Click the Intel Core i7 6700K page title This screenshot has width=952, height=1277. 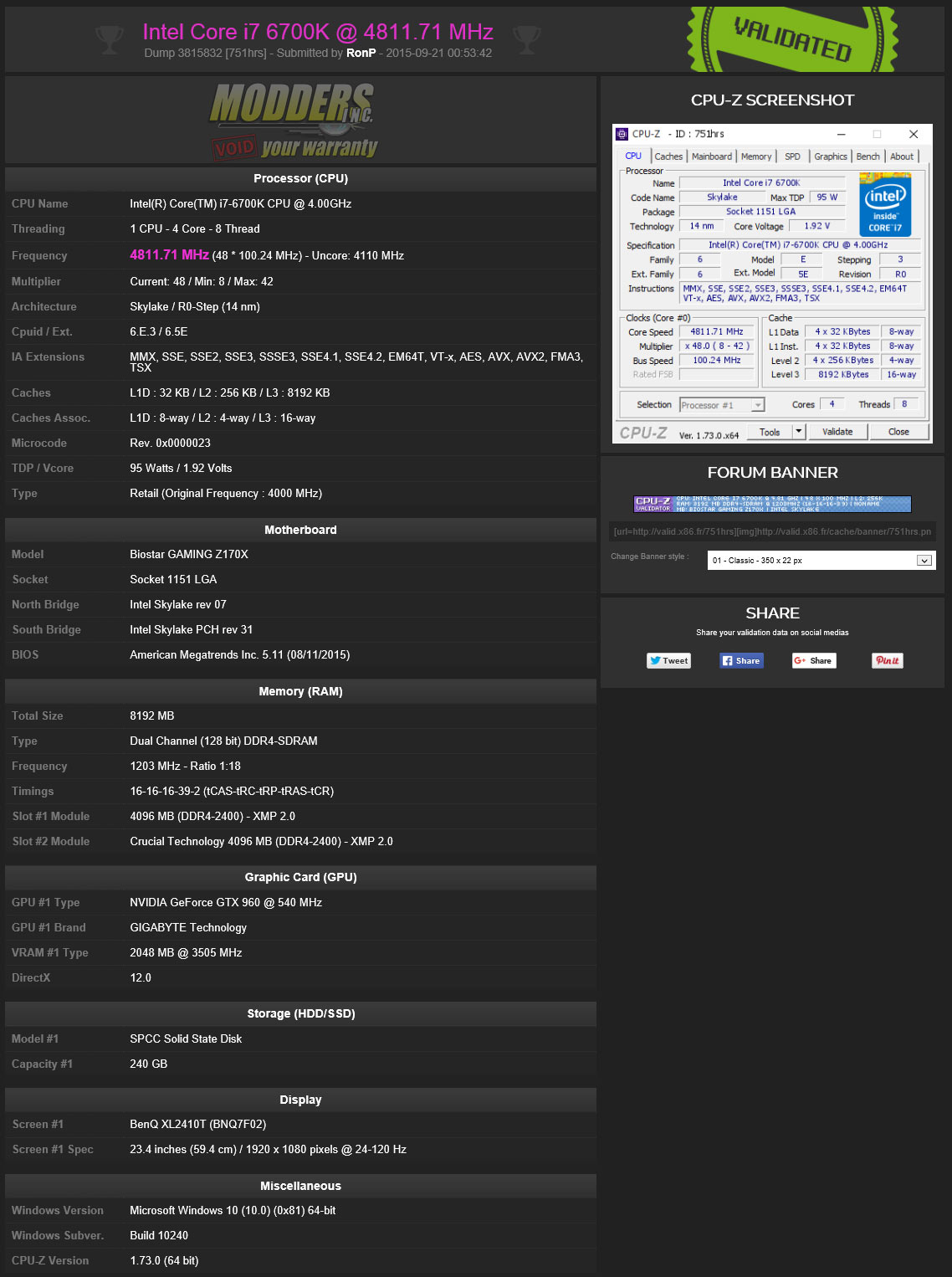[x=318, y=32]
